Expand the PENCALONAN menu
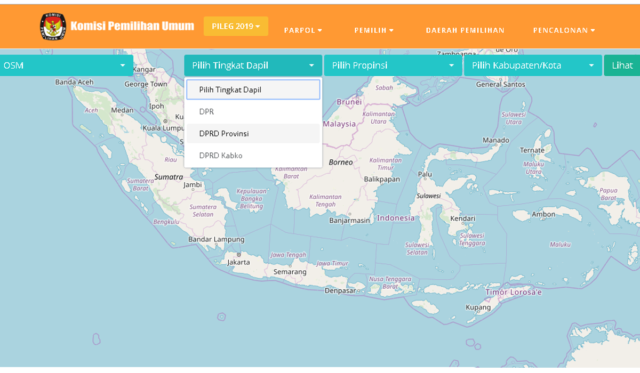 pos(564,30)
